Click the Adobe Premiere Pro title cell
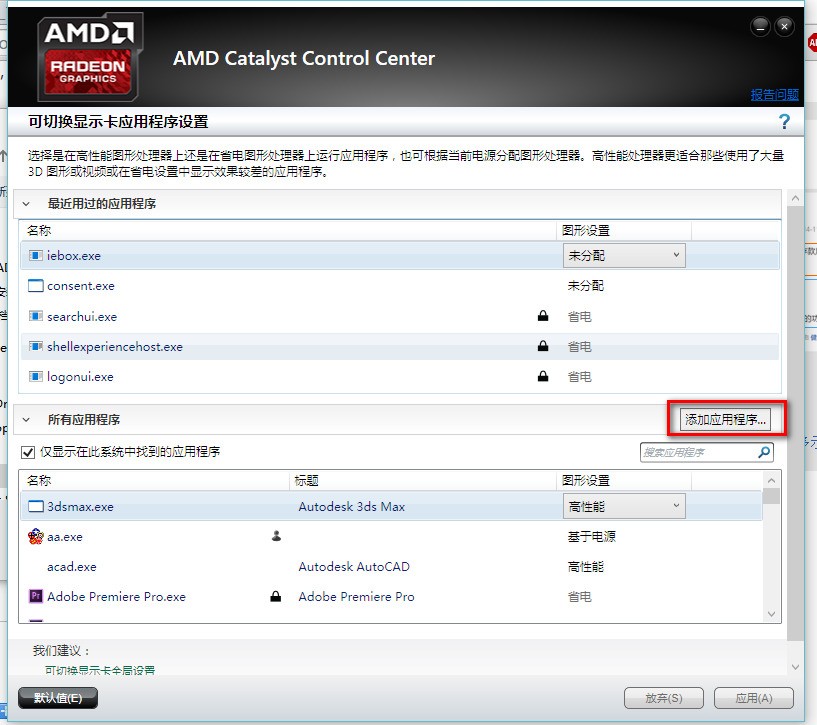This screenshot has width=817, height=725. (x=356, y=596)
